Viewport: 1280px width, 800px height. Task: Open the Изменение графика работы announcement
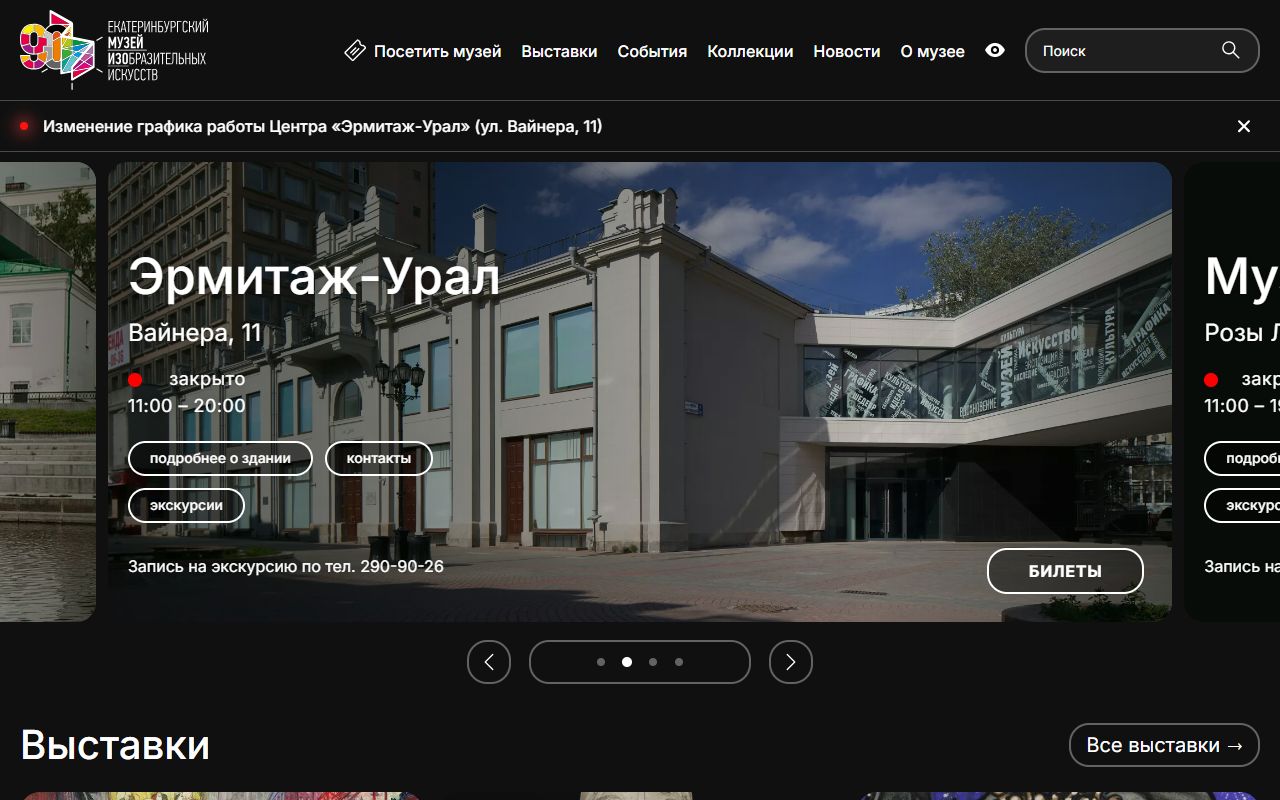click(x=322, y=126)
